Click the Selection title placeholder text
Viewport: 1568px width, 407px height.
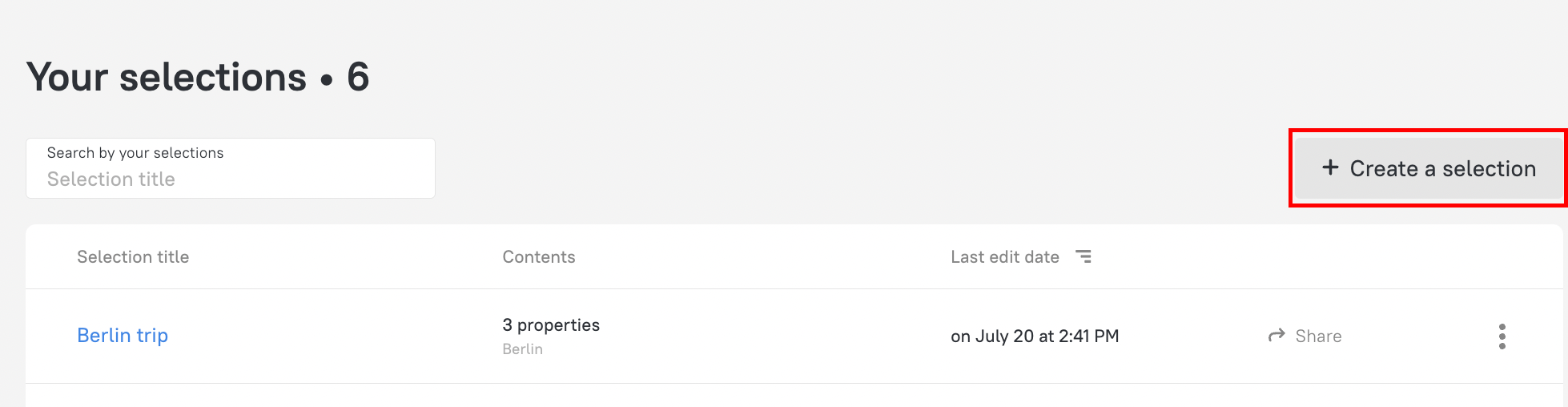(111, 179)
